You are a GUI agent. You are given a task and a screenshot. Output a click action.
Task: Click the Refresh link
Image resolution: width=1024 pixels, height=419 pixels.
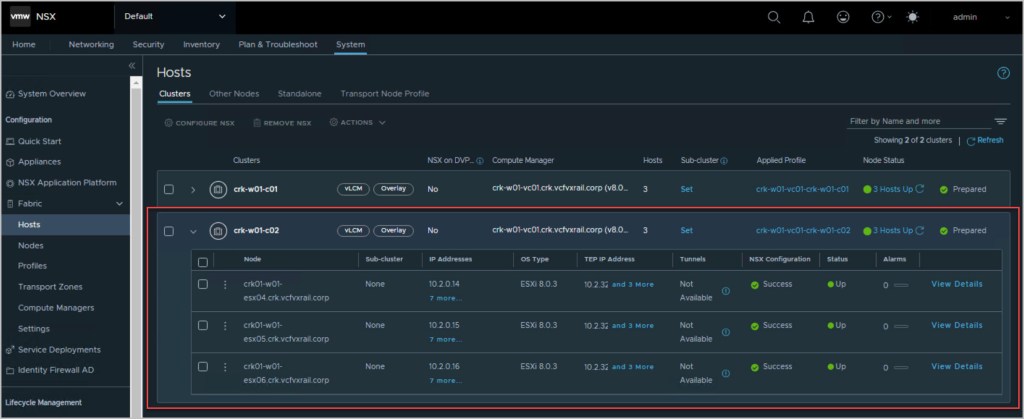click(988, 140)
